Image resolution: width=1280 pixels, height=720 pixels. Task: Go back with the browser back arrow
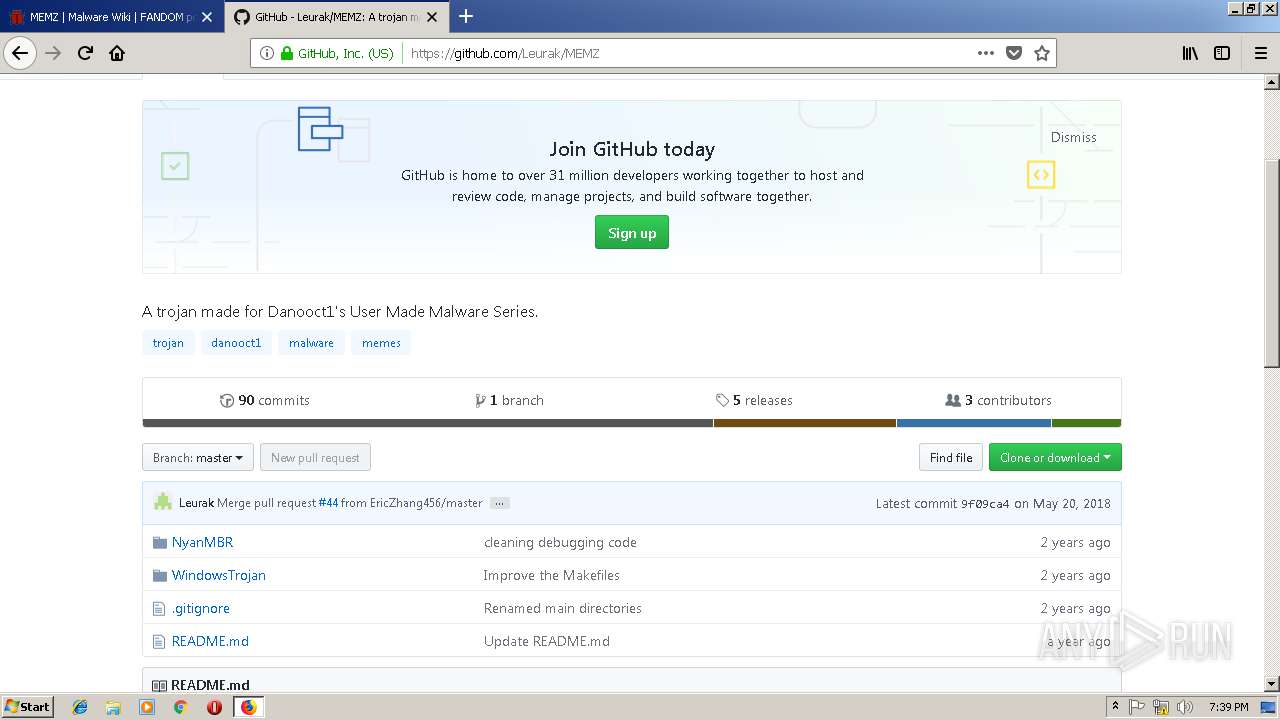coord(20,53)
